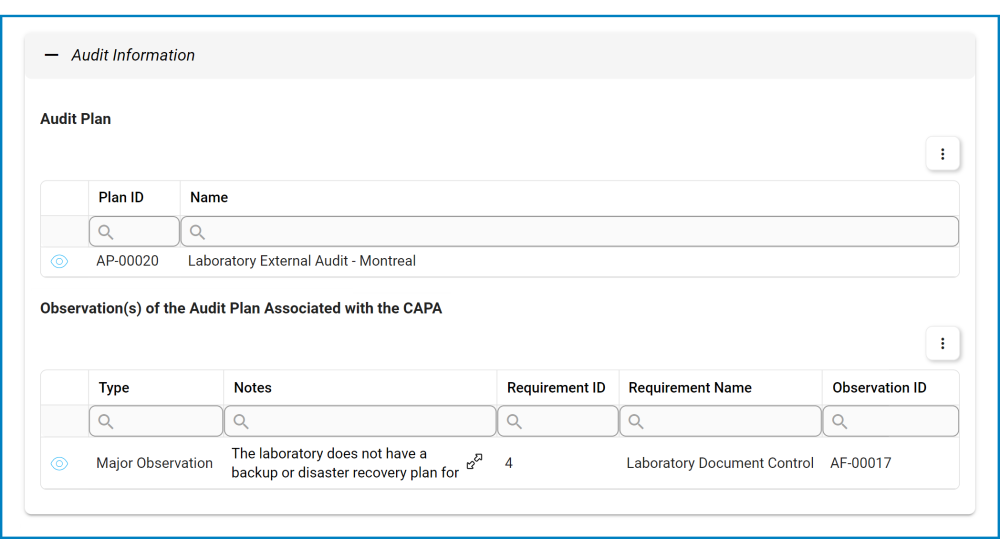View the Major Observation record
1000x539 pixels.
pyautogui.click(x=59, y=464)
